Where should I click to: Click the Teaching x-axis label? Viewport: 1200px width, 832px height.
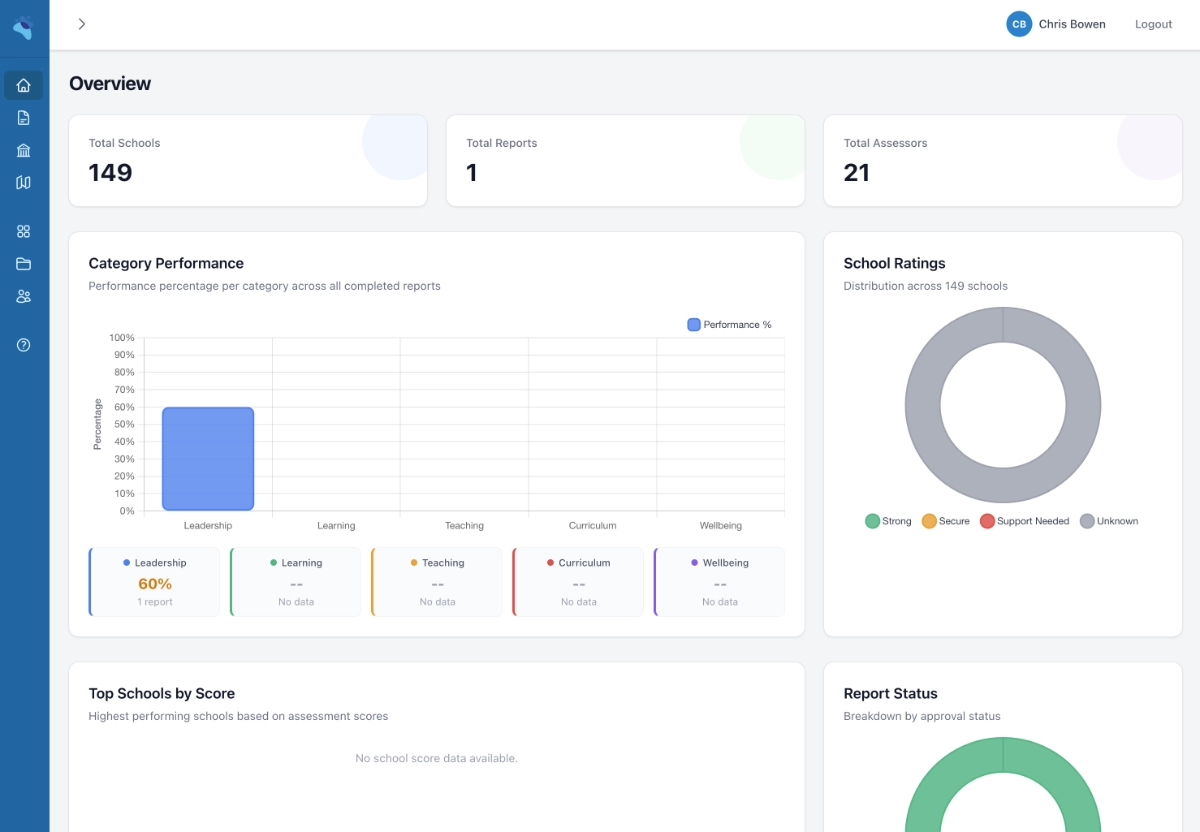[464, 526]
